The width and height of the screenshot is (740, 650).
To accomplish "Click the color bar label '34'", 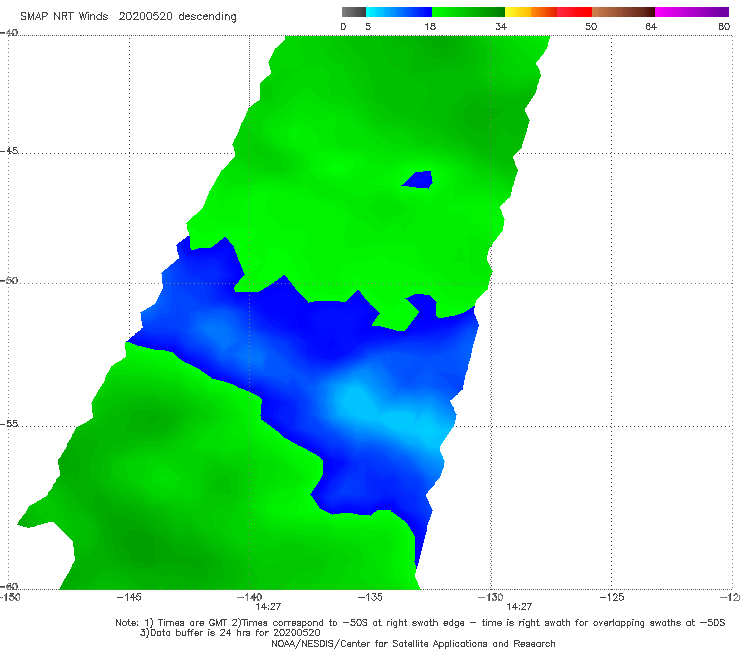I will coord(501,27).
